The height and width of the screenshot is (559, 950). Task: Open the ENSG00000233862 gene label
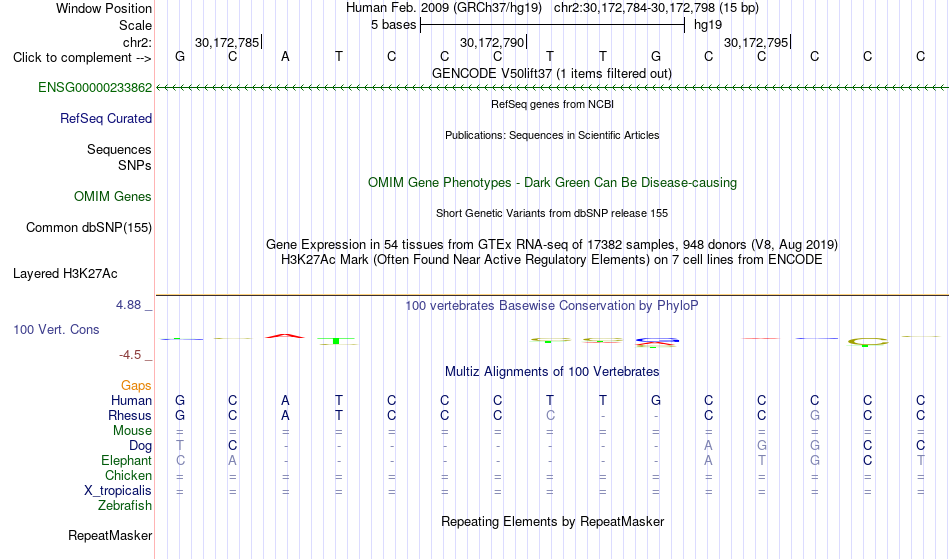(x=95, y=87)
